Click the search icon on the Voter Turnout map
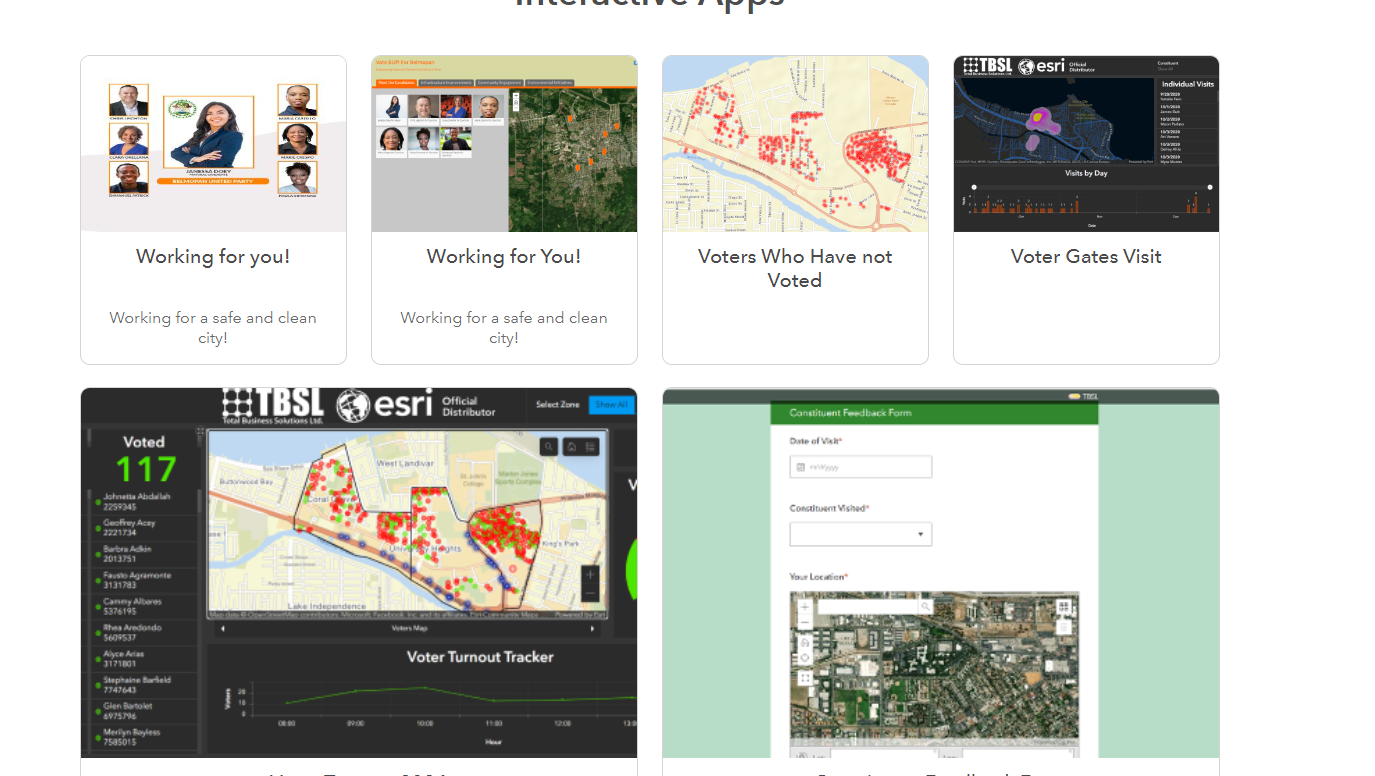 549,447
